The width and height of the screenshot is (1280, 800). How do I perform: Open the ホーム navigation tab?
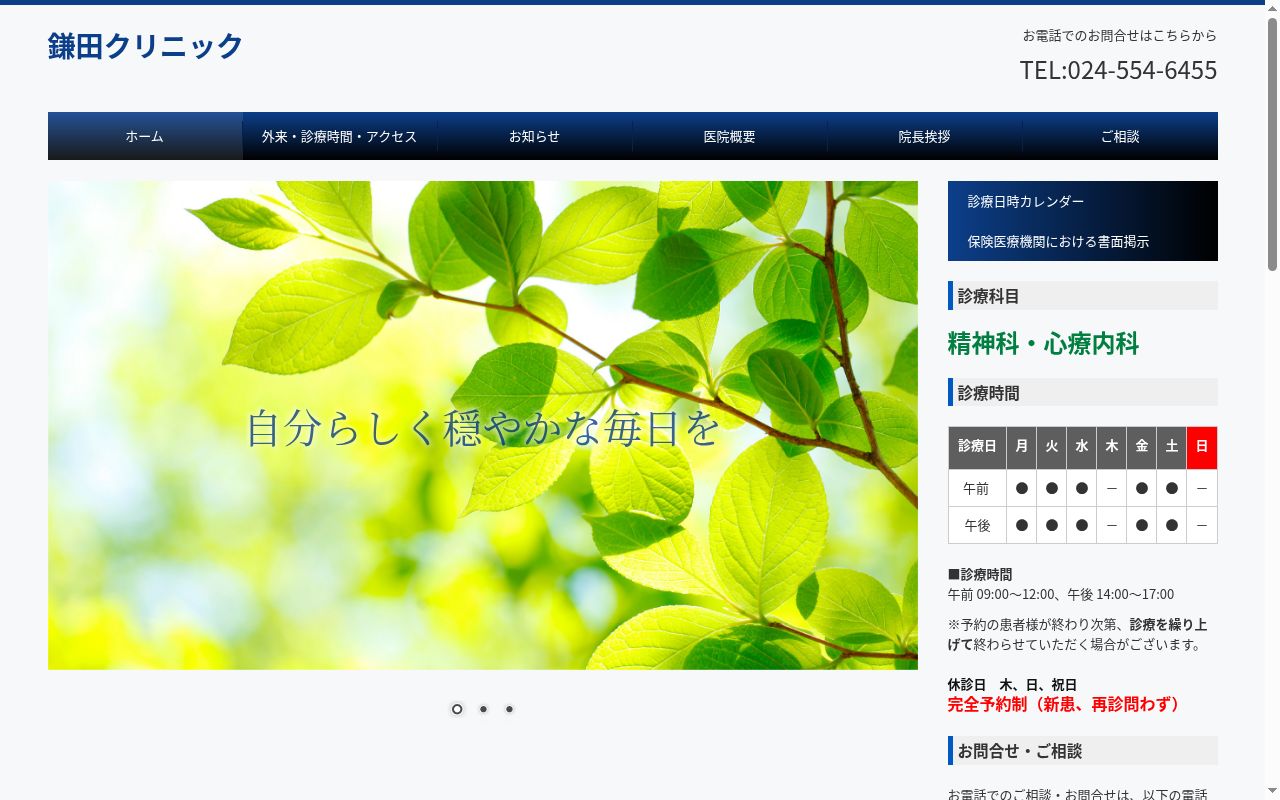click(145, 136)
